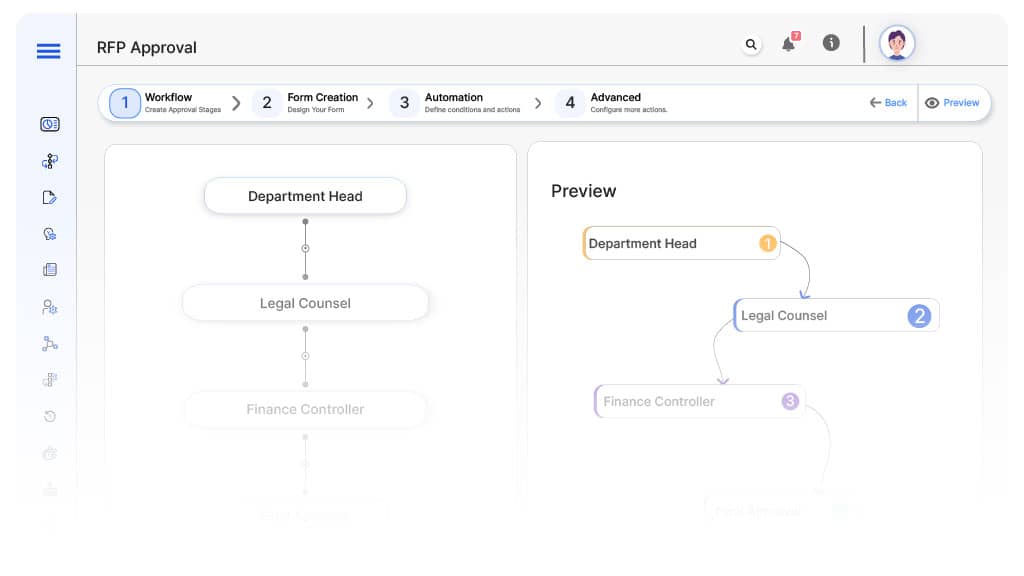
Task: Select the Legal Counsel stage in builder
Action: pyautogui.click(x=305, y=303)
